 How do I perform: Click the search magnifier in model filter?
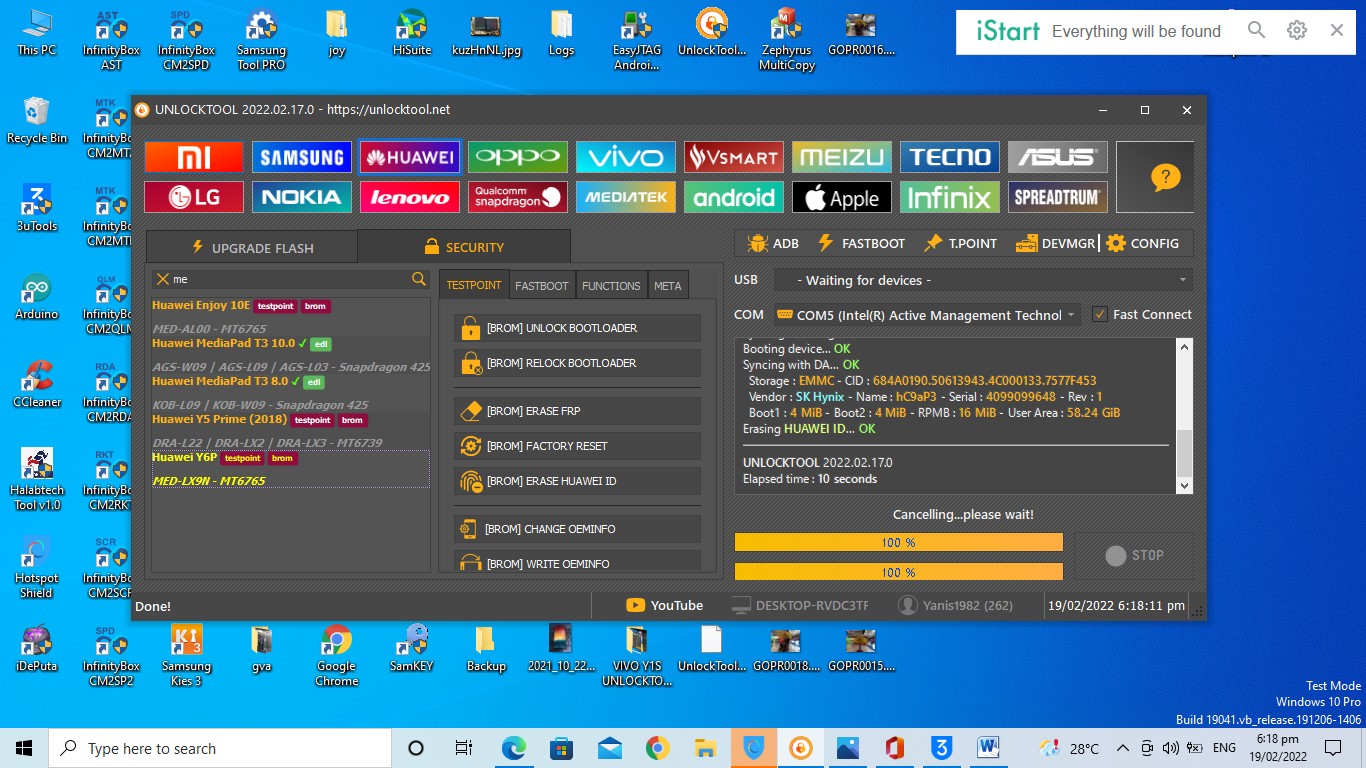[419, 279]
